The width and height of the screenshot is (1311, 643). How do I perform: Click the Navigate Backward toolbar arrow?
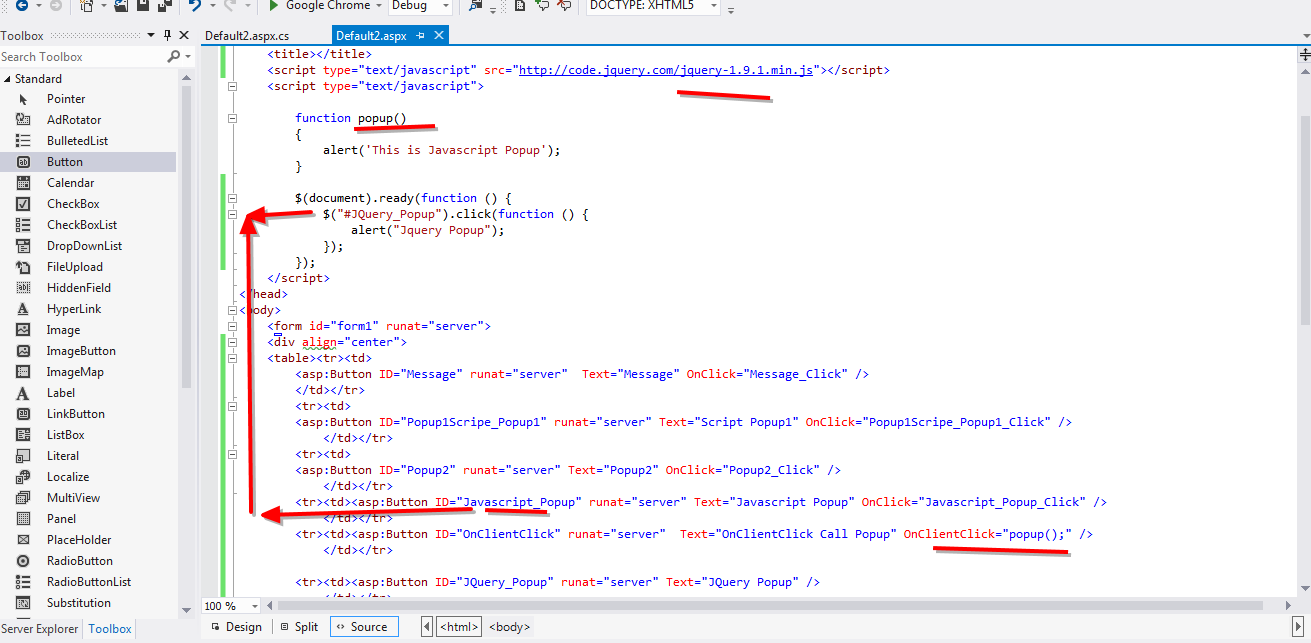[x=20, y=6]
